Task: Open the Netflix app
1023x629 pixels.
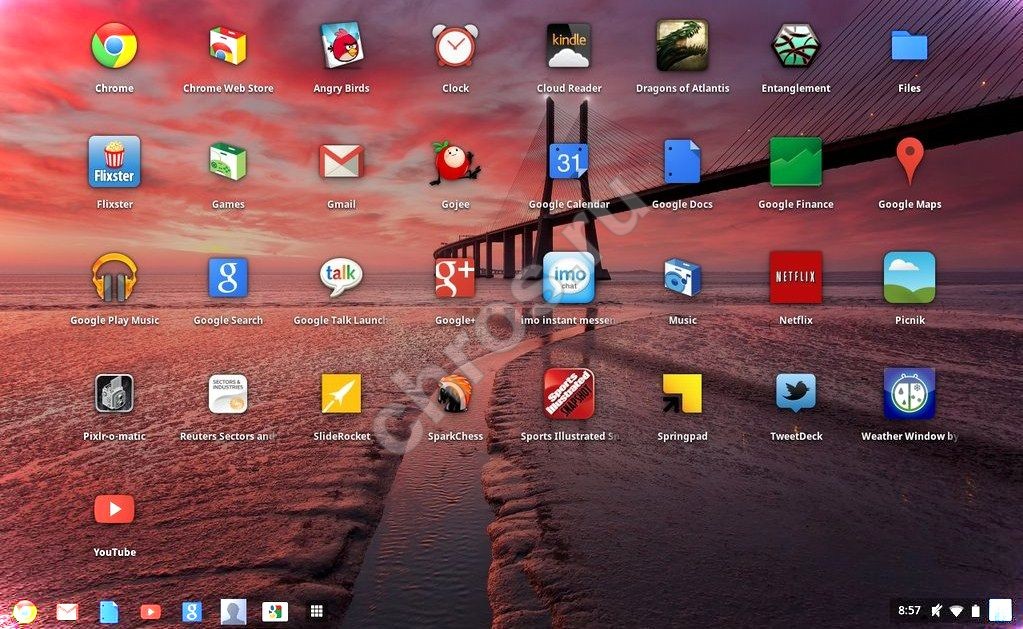Action: pos(795,278)
